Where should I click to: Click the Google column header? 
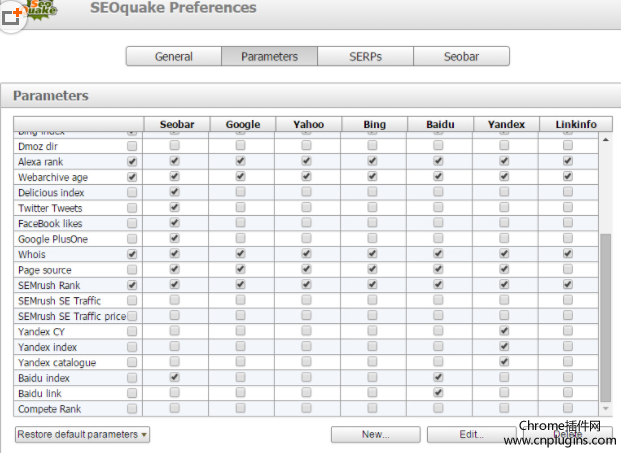[x=243, y=124]
